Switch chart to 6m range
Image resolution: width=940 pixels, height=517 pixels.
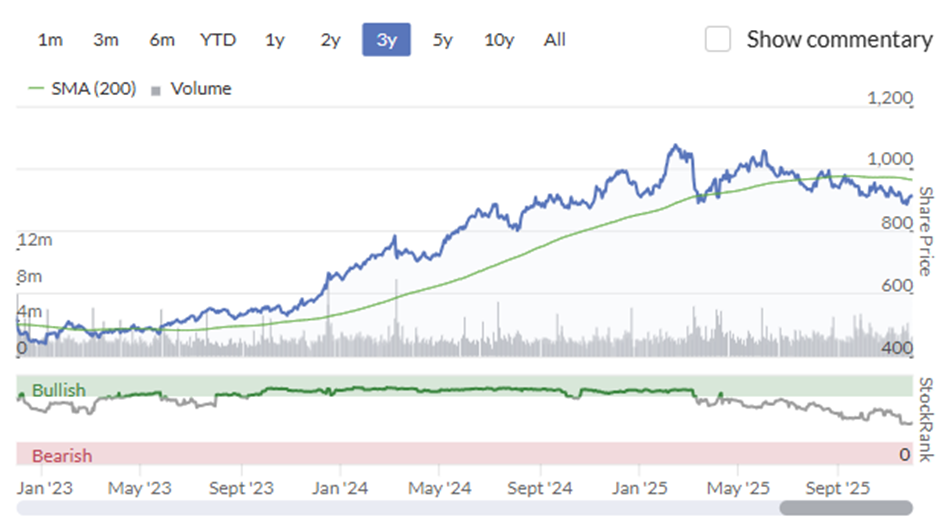(x=162, y=40)
